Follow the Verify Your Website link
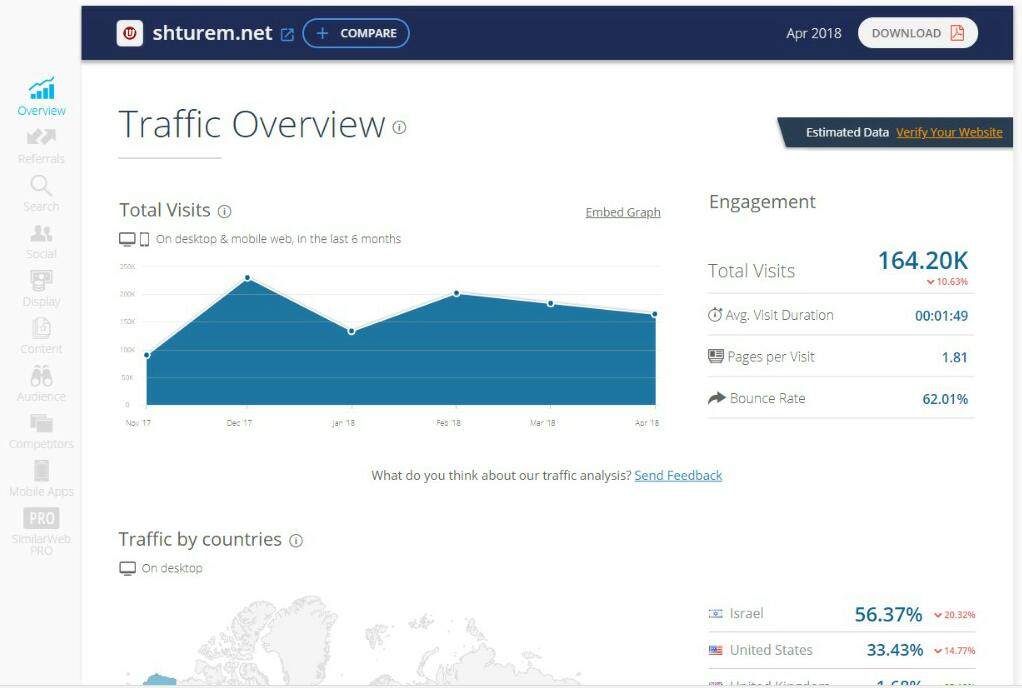This screenshot has width=1022, height=688. 949,132
